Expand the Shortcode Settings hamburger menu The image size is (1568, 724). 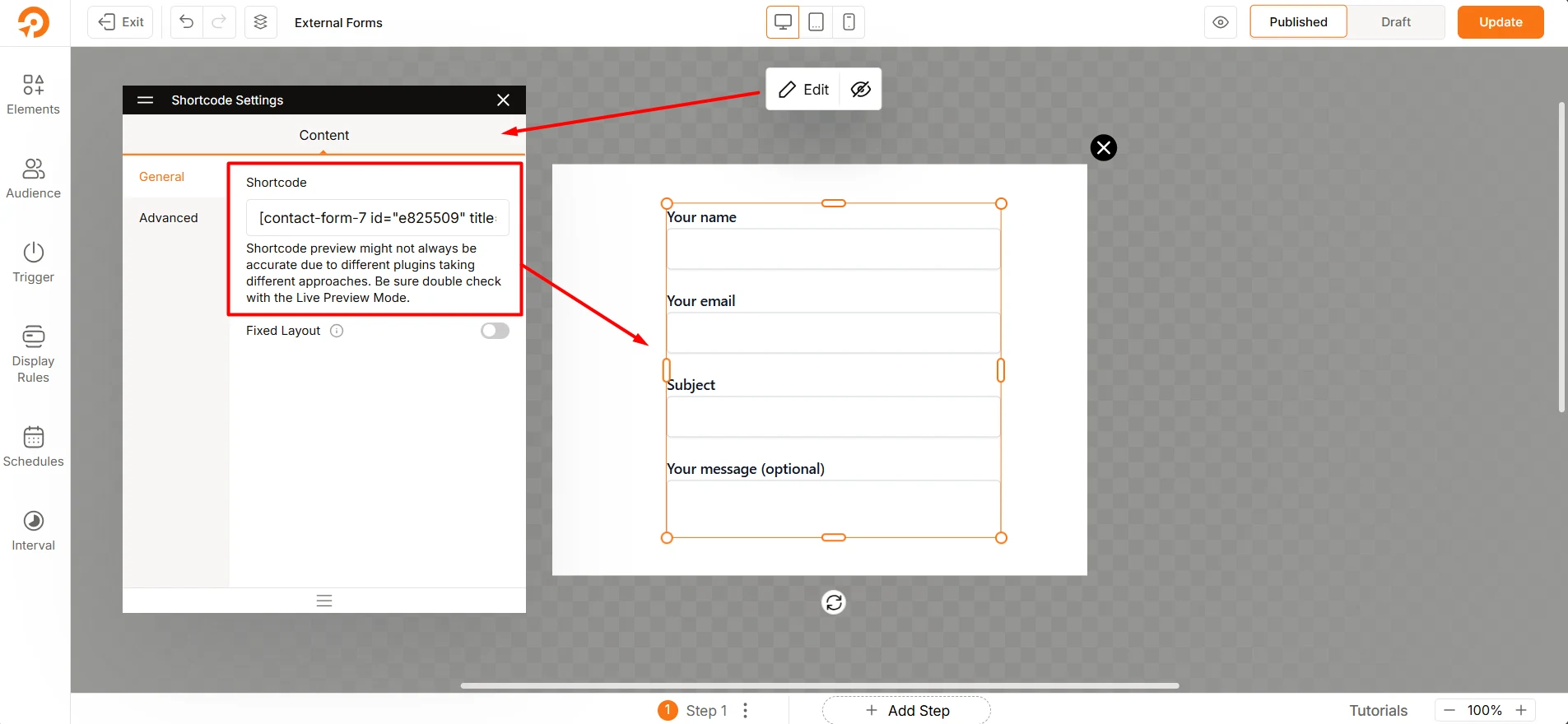146,100
